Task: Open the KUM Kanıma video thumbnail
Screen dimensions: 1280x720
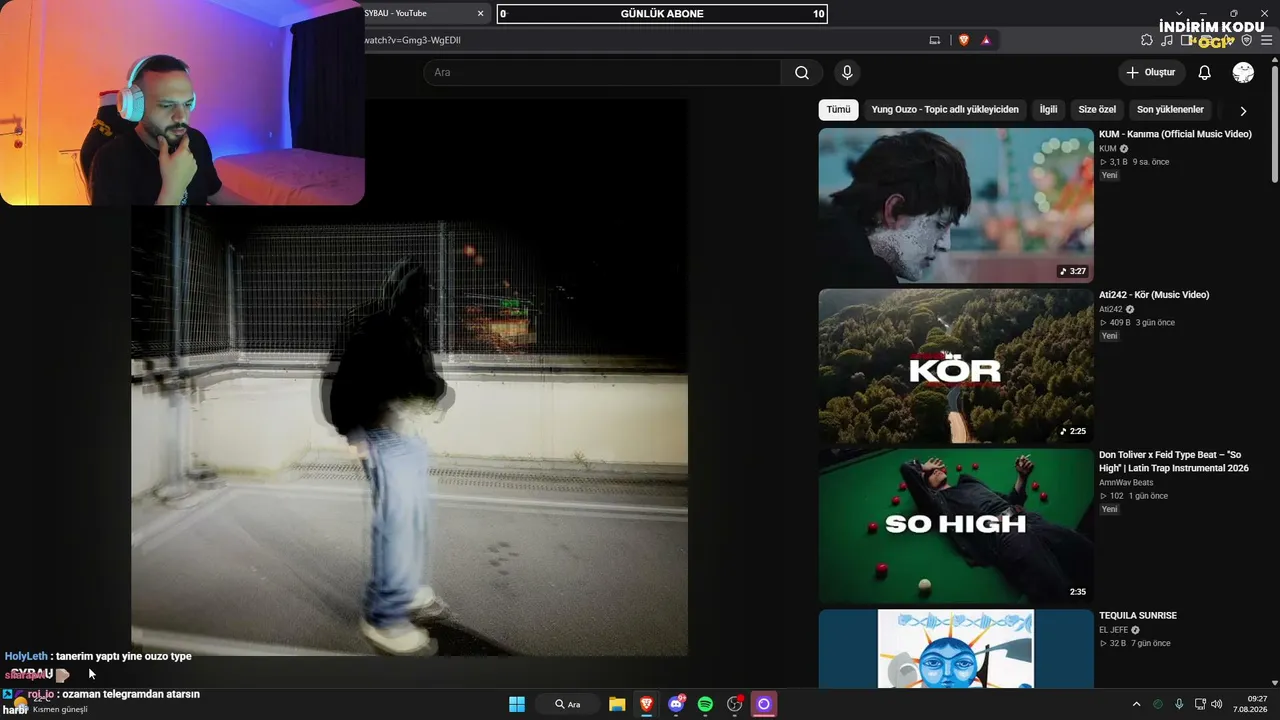Action: point(956,205)
